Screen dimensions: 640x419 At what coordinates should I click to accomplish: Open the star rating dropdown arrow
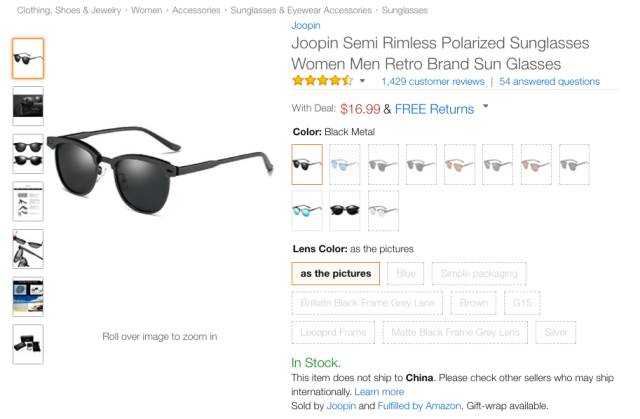[x=362, y=81]
